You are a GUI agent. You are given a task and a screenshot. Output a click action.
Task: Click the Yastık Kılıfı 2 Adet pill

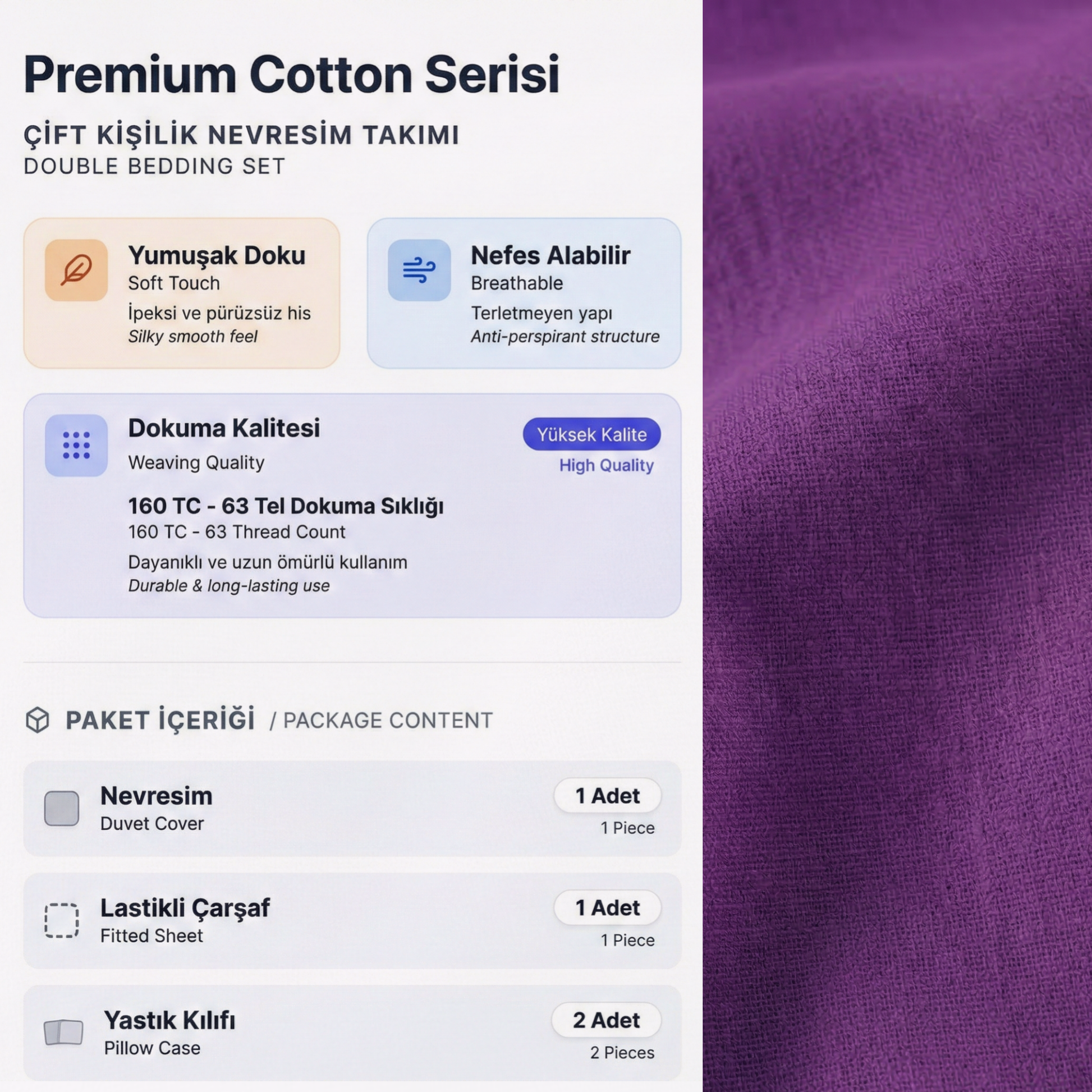[x=606, y=1020]
